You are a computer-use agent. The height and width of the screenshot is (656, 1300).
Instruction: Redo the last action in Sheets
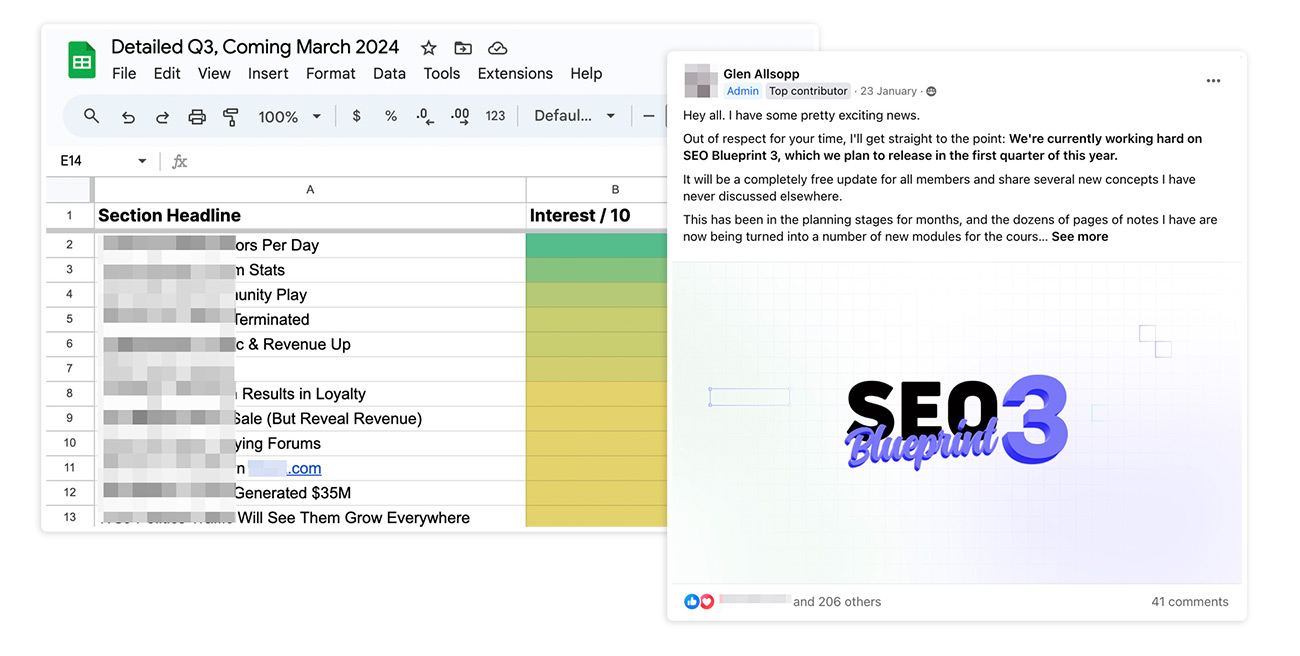(162, 117)
